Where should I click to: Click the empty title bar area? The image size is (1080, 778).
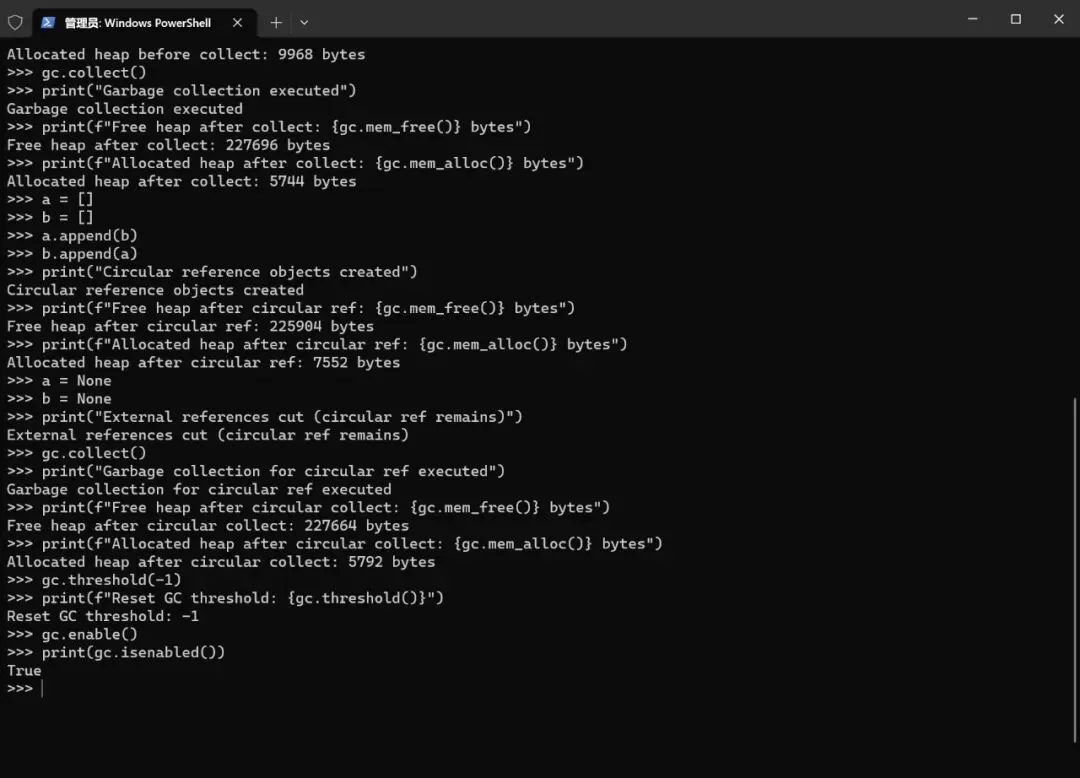(x=620, y=19)
